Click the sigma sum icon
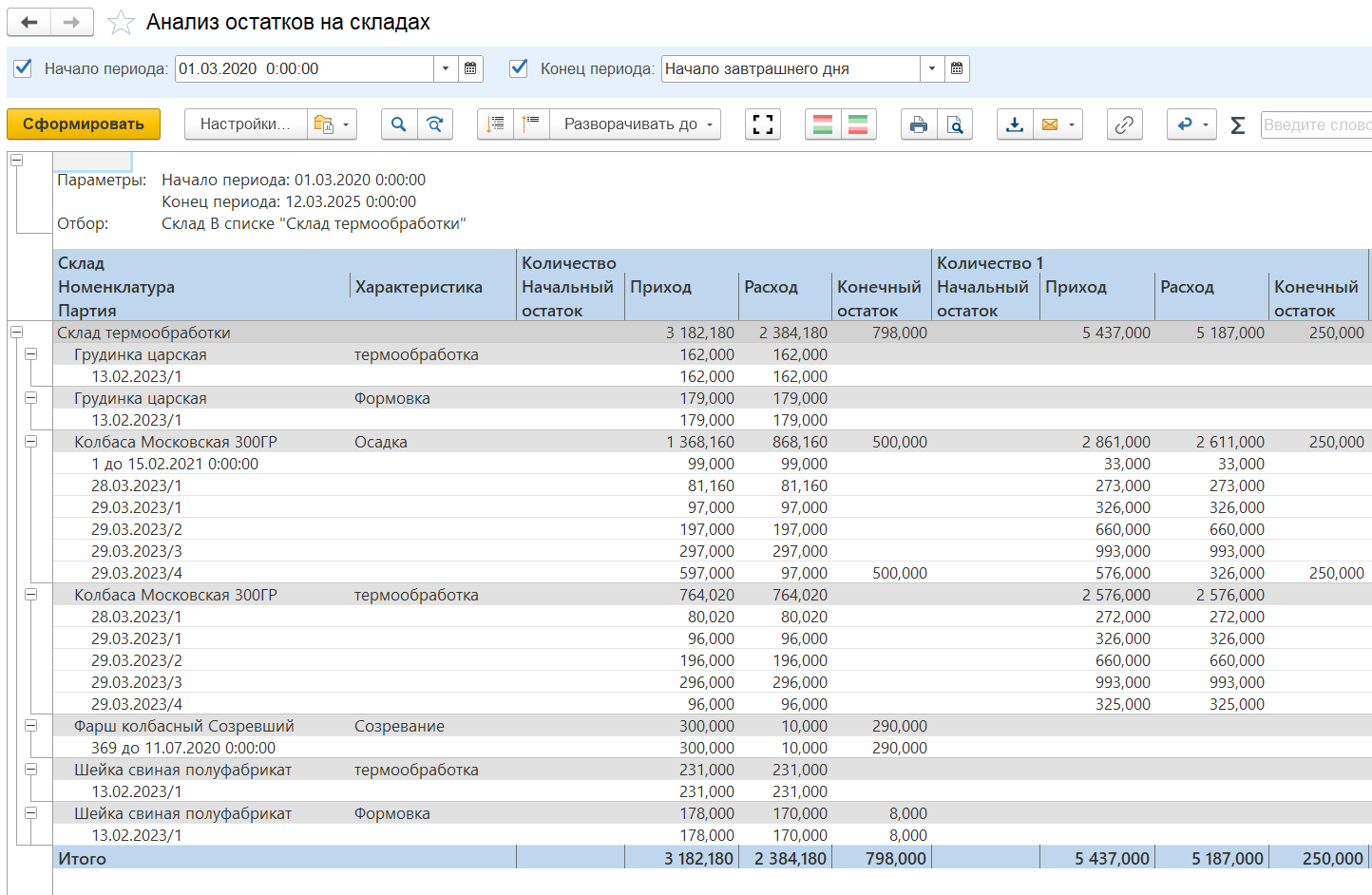This screenshot has width=1372, height=895. coord(1237,124)
